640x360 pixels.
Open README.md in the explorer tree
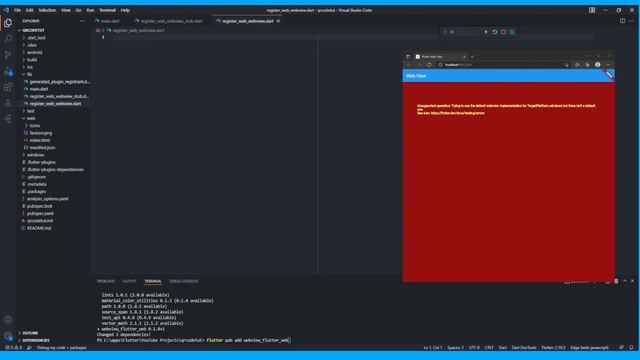[x=39, y=228]
